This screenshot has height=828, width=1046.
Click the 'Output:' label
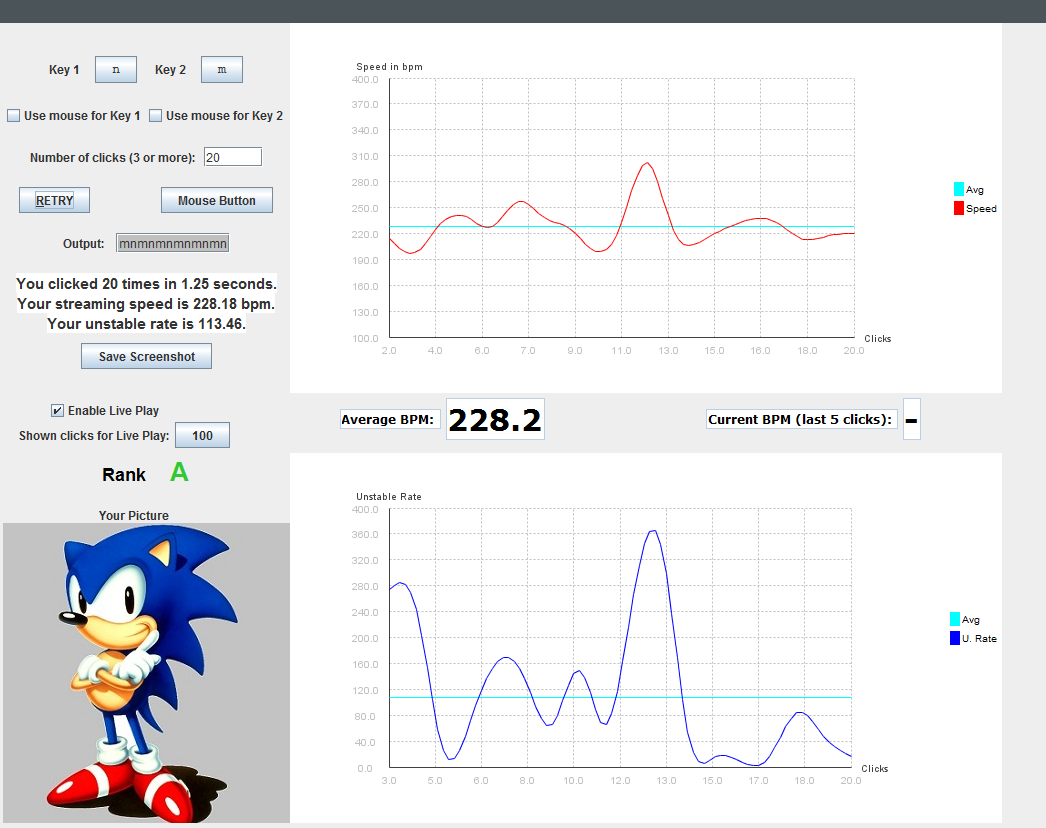[x=83, y=244]
